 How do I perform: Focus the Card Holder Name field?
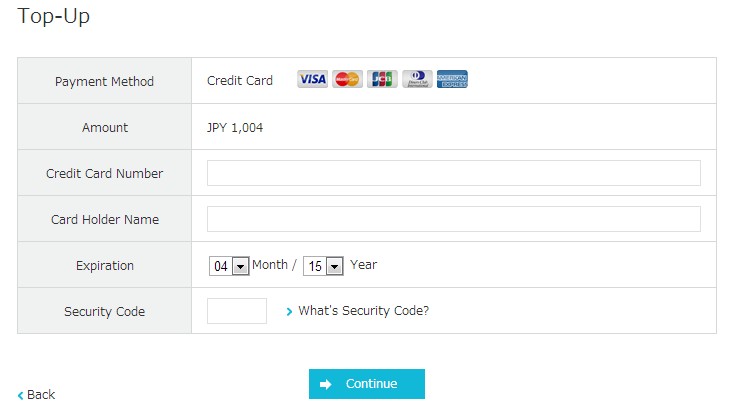[453, 219]
